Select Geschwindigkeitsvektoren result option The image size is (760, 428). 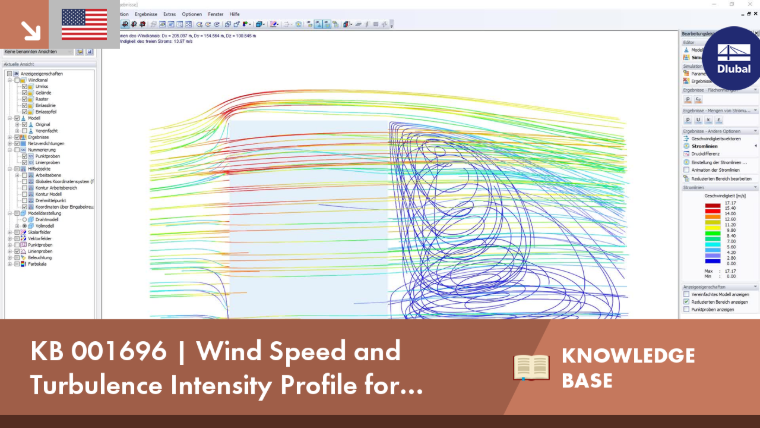tap(715, 139)
